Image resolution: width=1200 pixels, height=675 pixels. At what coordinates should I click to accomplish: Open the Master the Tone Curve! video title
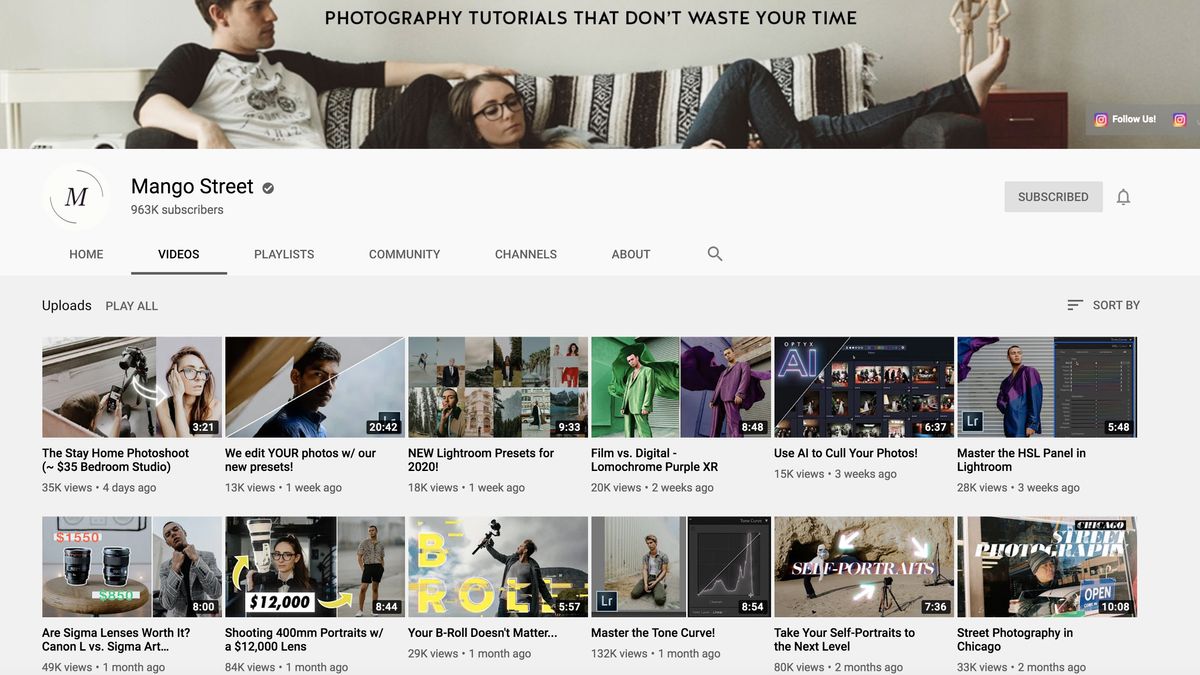click(652, 633)
